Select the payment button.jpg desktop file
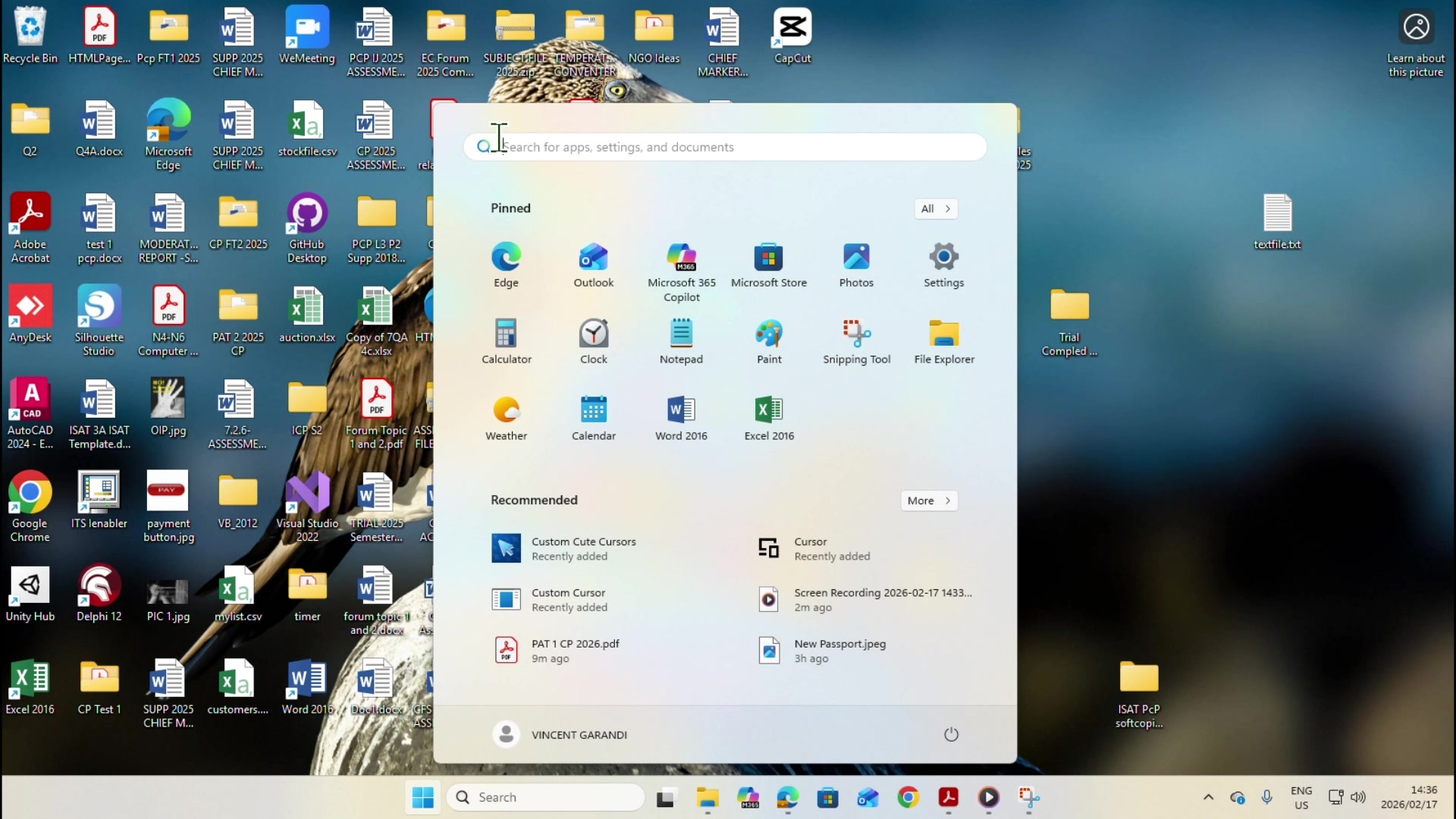Screen dimensions: 1456x819 click(x=168, y=507)
